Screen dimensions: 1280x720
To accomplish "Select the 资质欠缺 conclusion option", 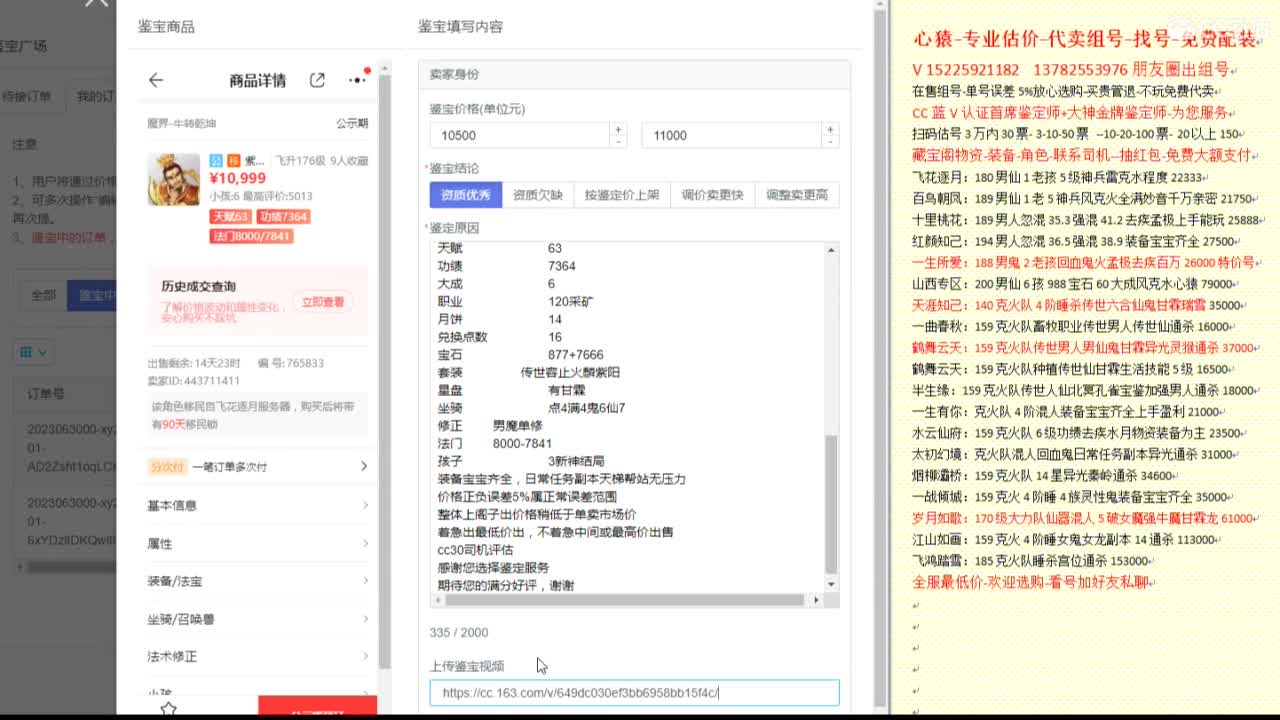I will (538, 195).
